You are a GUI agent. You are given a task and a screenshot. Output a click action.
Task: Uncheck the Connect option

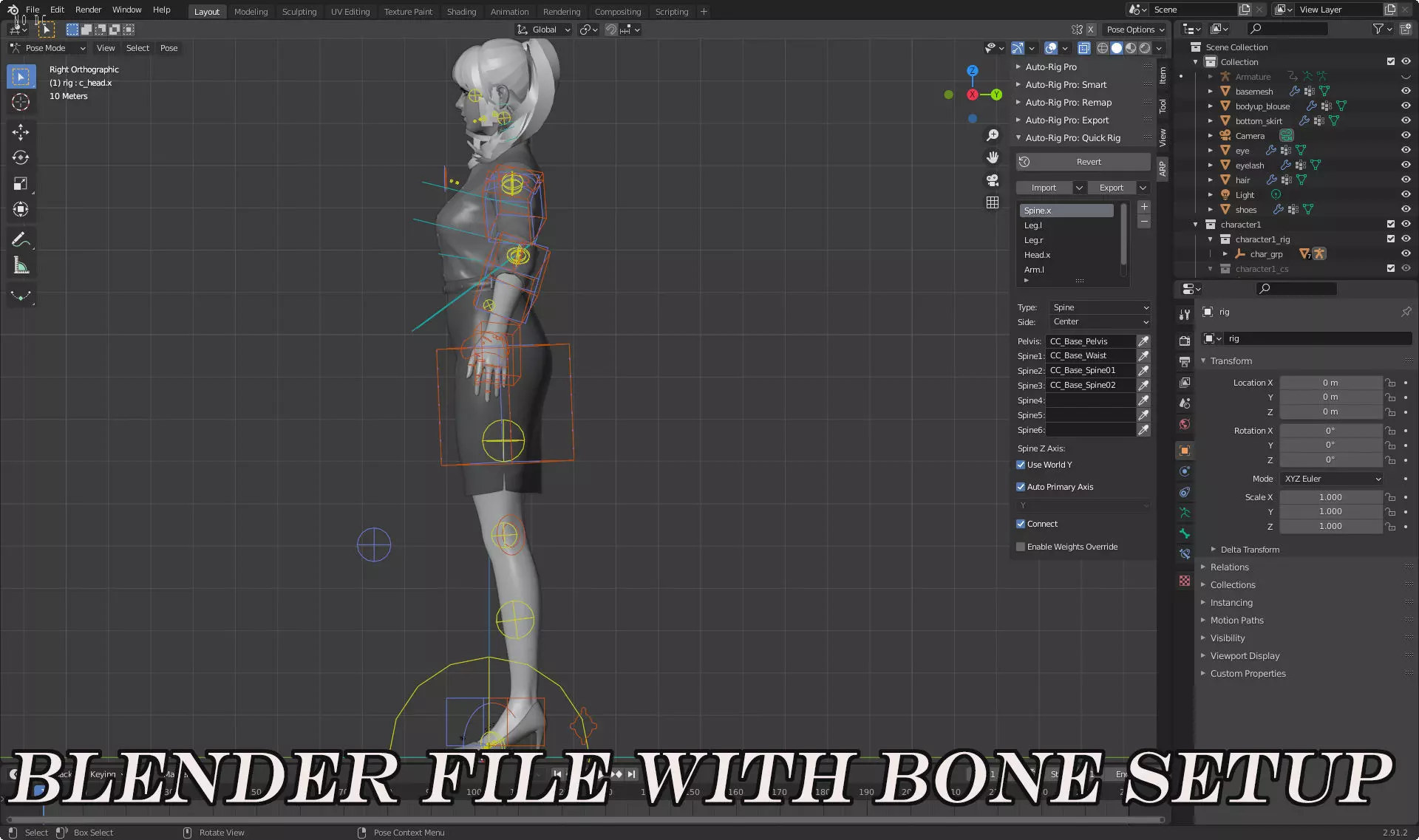[1021, 524]
